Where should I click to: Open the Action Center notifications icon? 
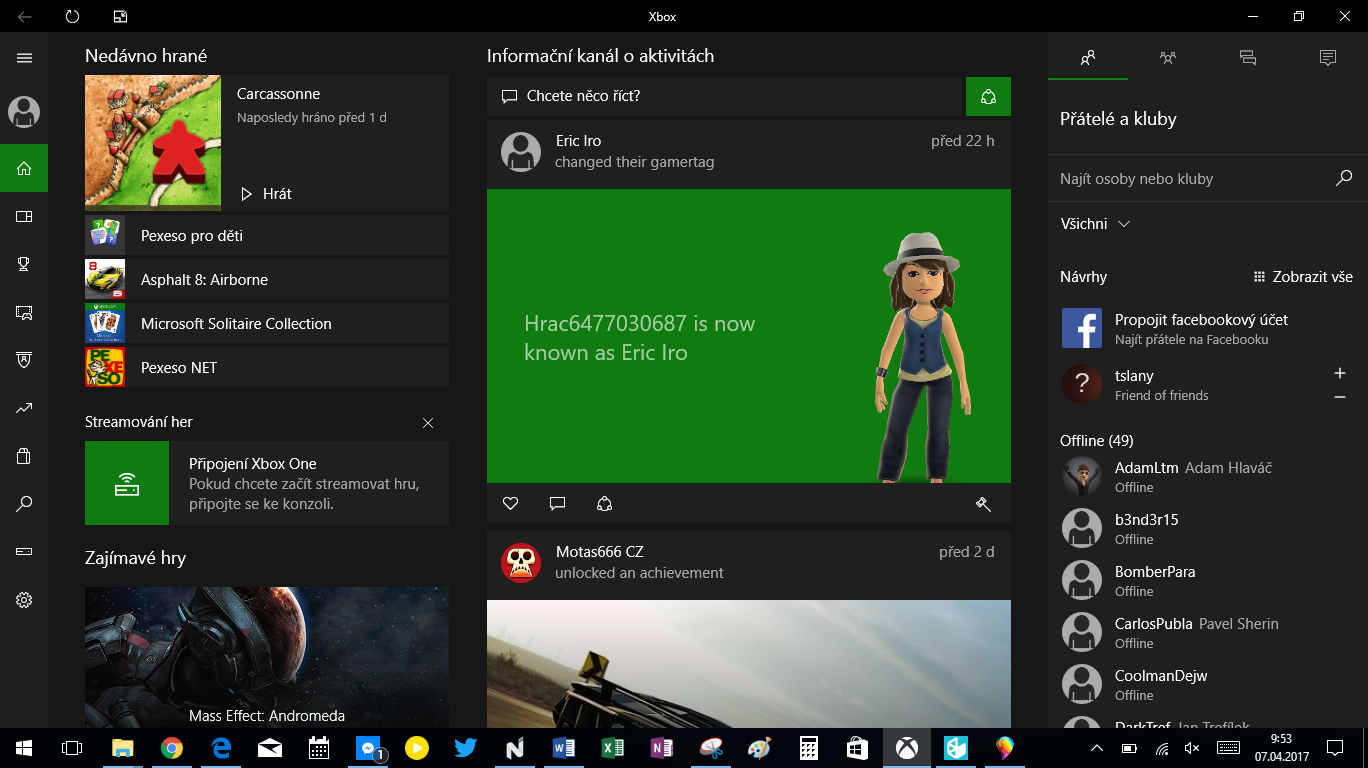(1334, 748)
